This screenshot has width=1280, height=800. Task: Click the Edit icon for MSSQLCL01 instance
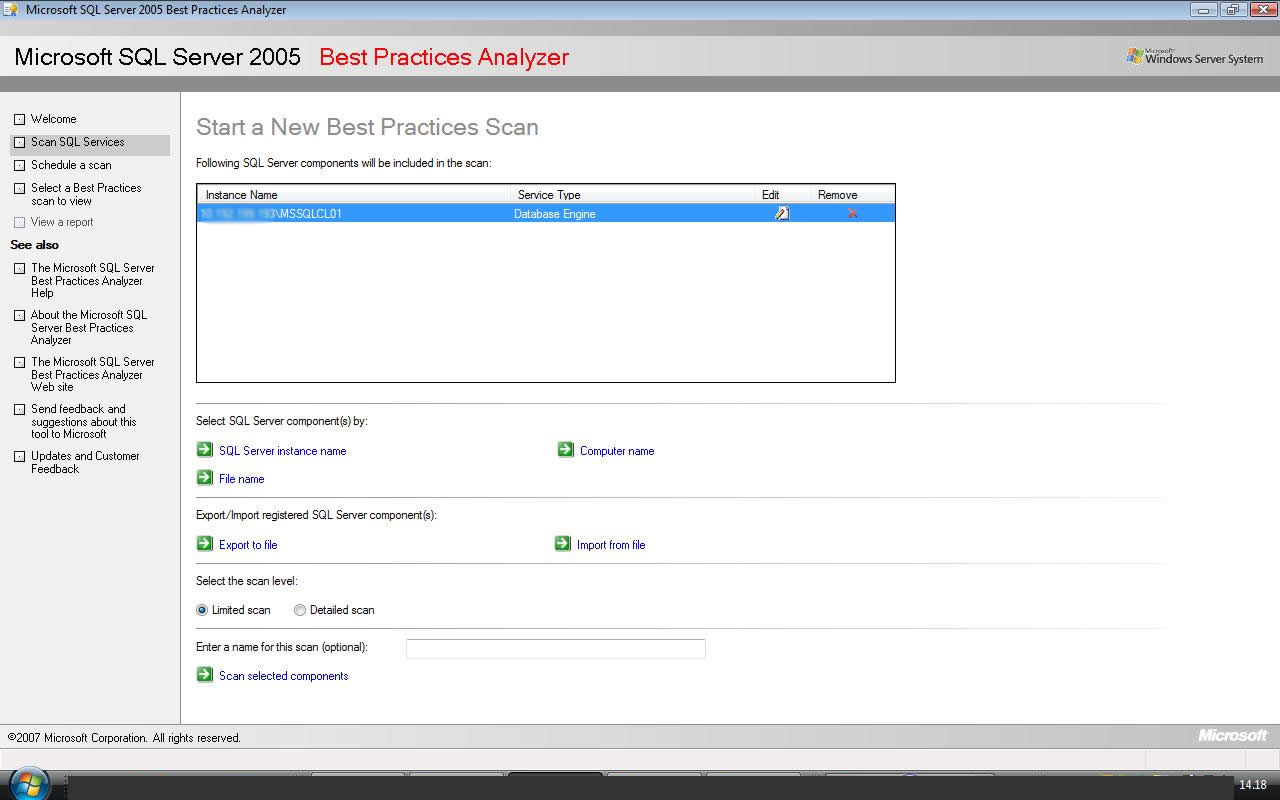pos(782,213)
